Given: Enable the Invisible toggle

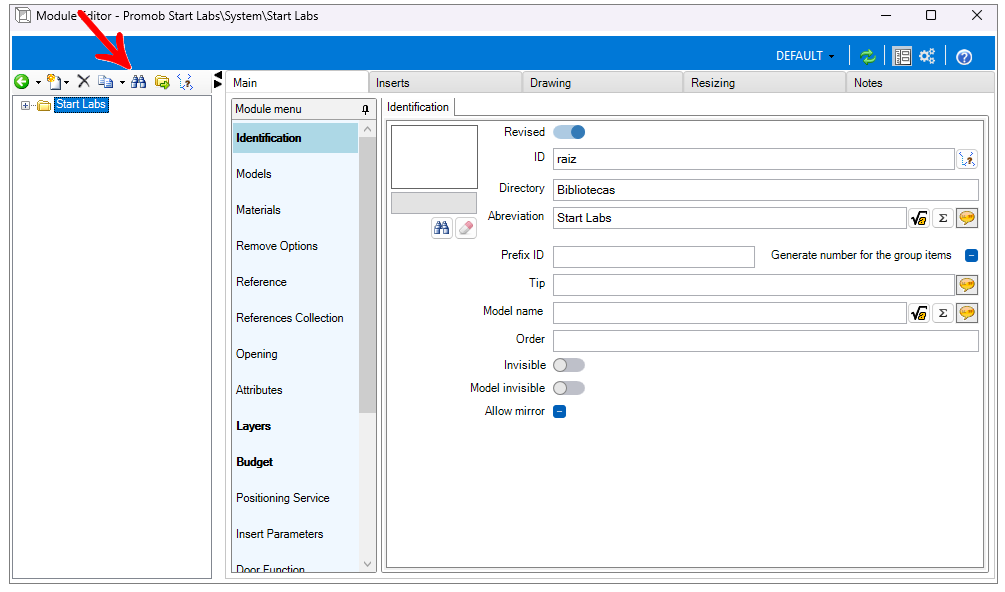Looking at the screenshot, I should click(x=569, y=365).
